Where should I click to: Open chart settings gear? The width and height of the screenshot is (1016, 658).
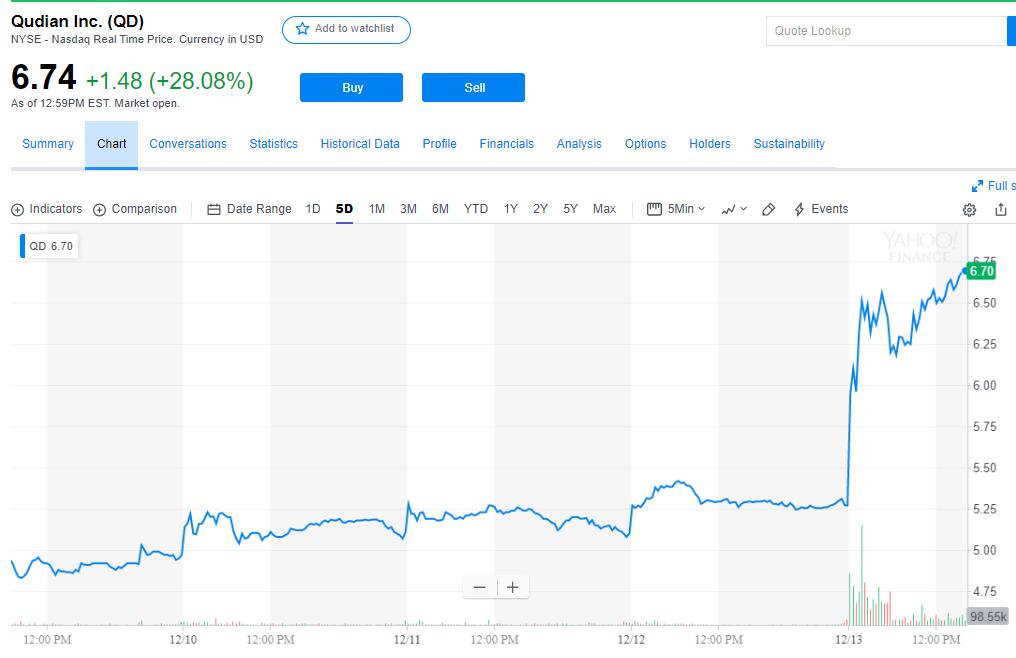tap(969, 209)
